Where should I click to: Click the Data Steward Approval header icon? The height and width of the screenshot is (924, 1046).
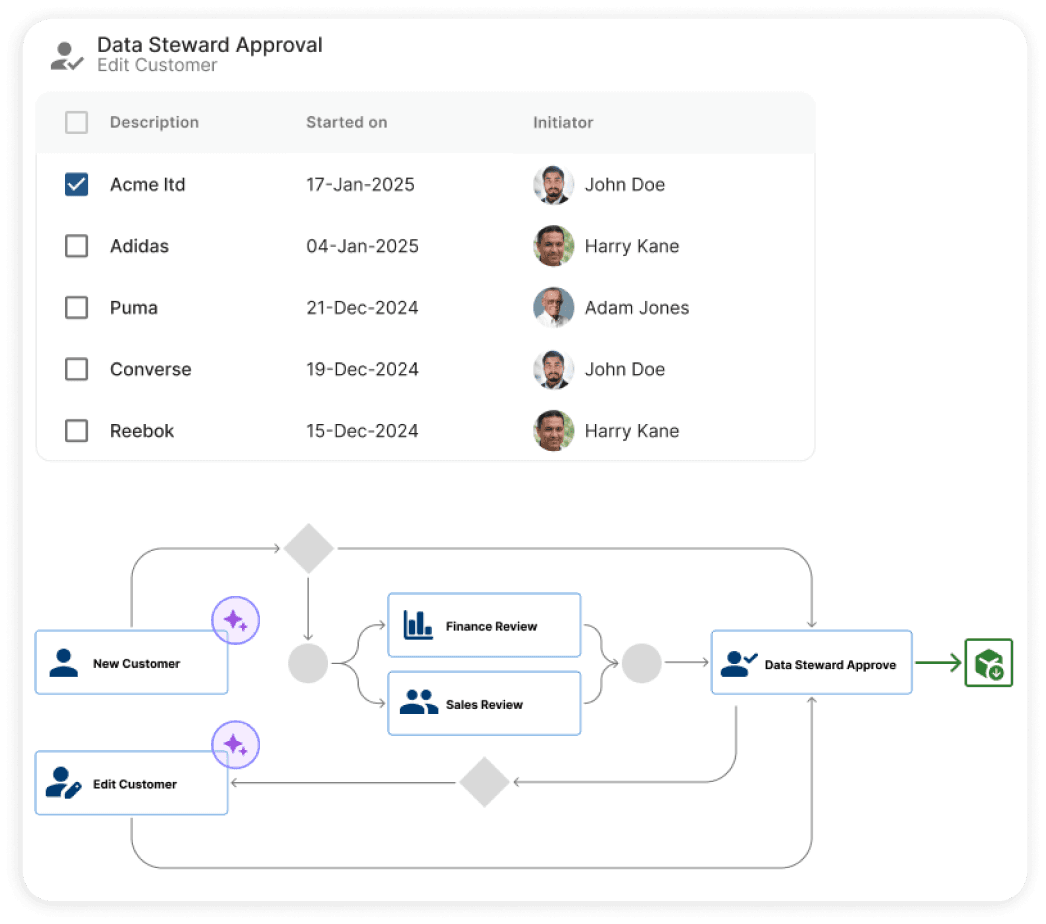(67, 56)
